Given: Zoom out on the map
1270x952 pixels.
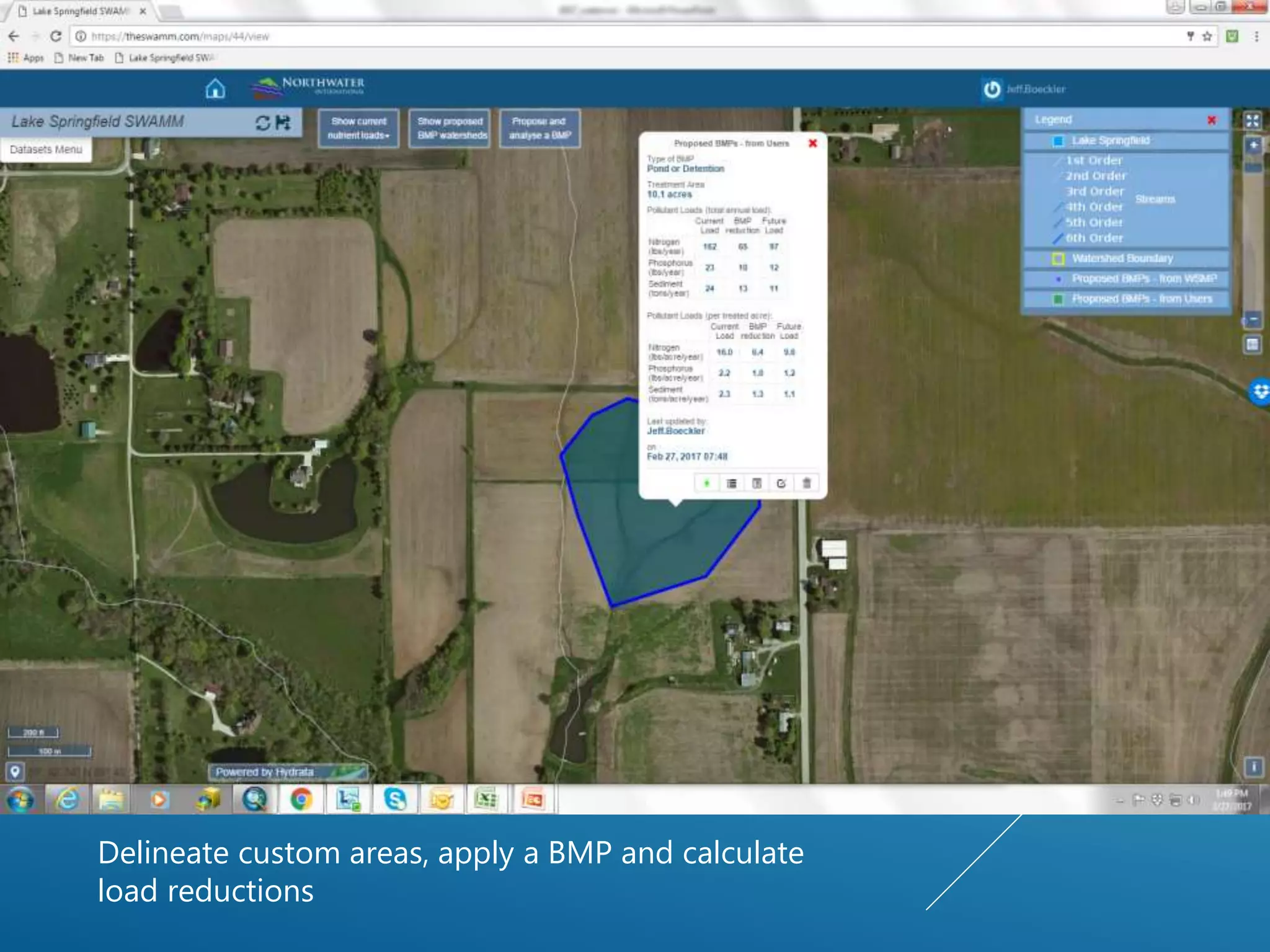Looking at the screenshot, I should pos(1253,320).
